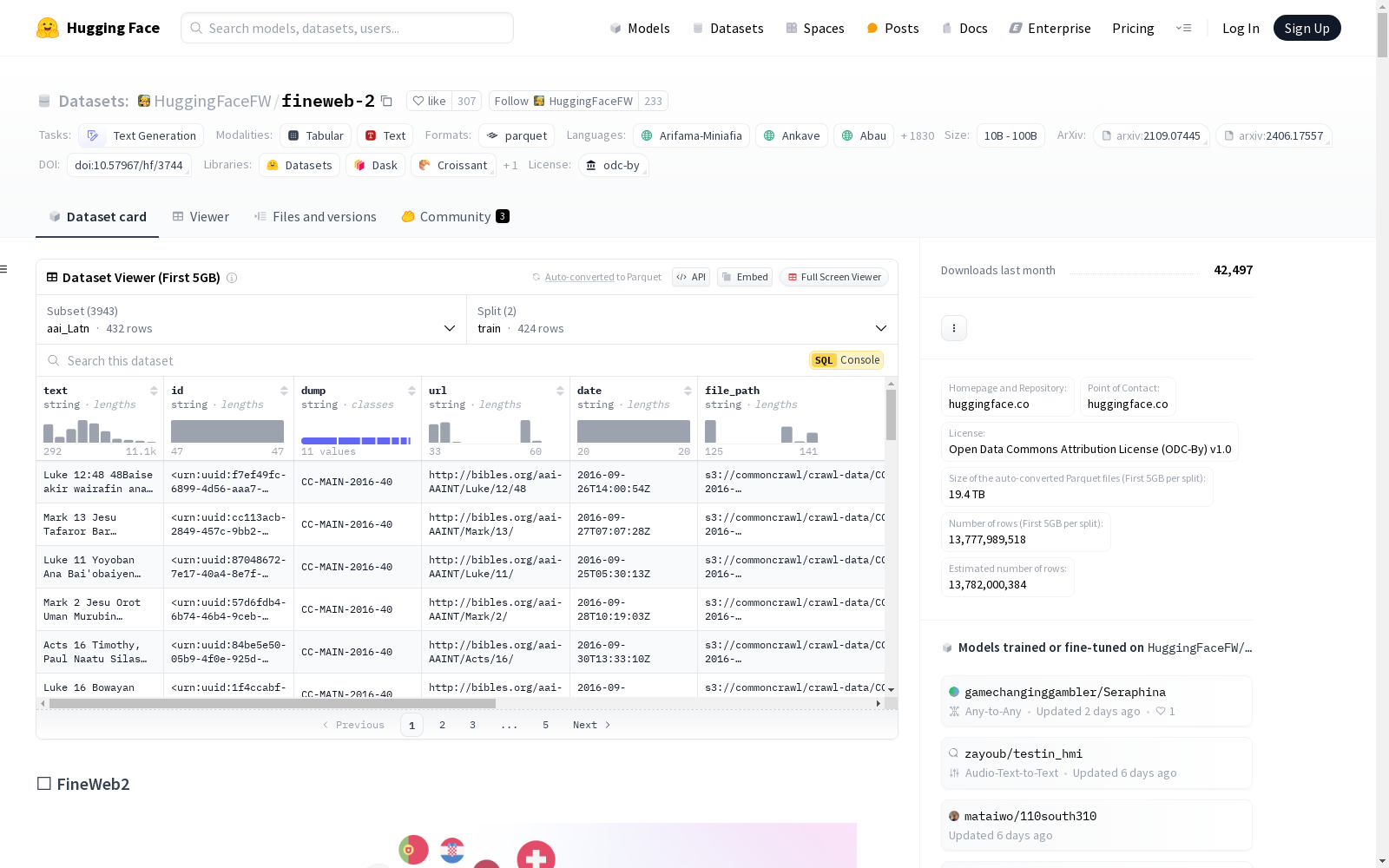The image size is (1389, 868).
Task: Click the Hugging Face logo icon
Action: point(48,28)
